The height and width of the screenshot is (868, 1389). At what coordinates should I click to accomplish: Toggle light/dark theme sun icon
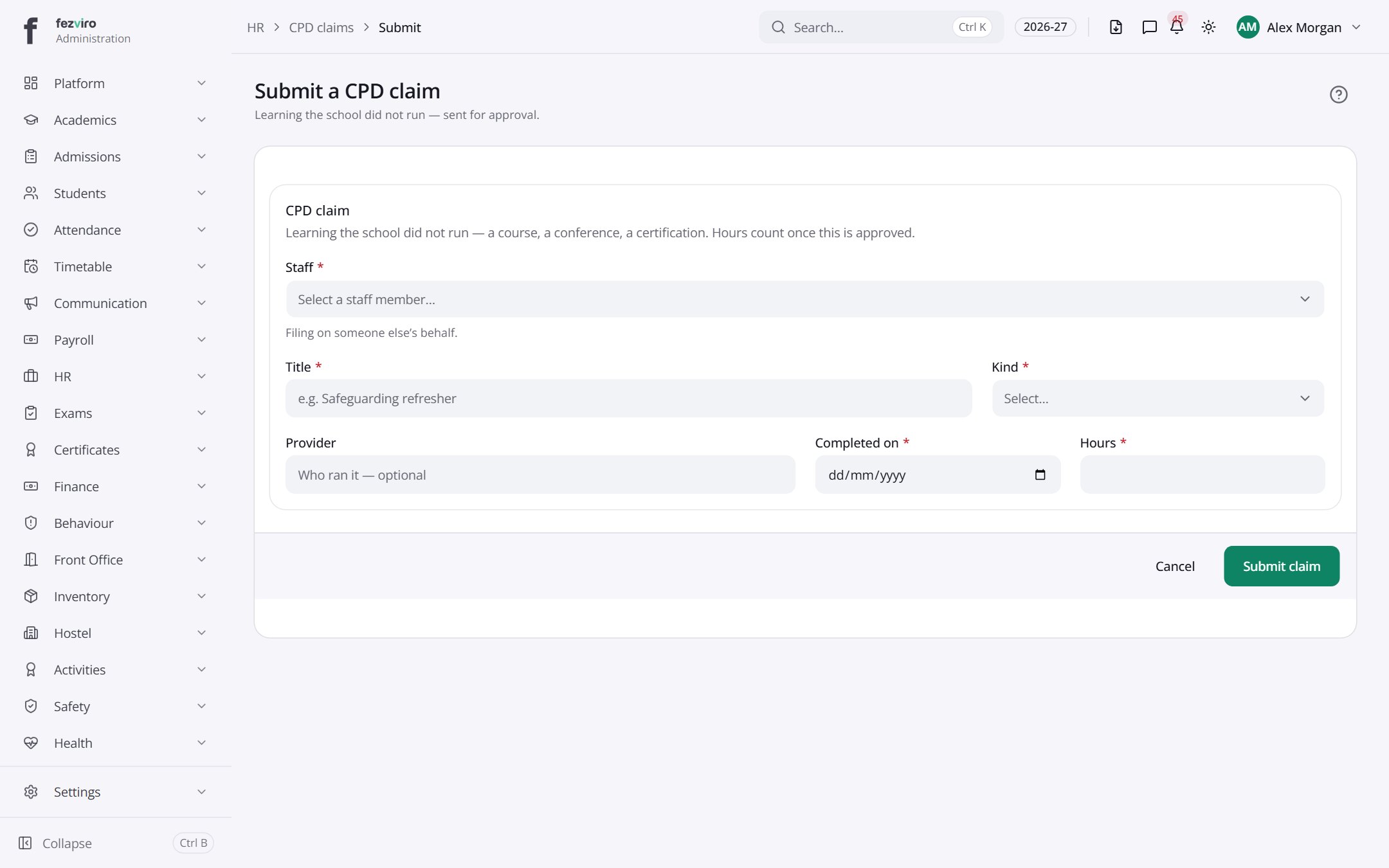coord(1208,27)
